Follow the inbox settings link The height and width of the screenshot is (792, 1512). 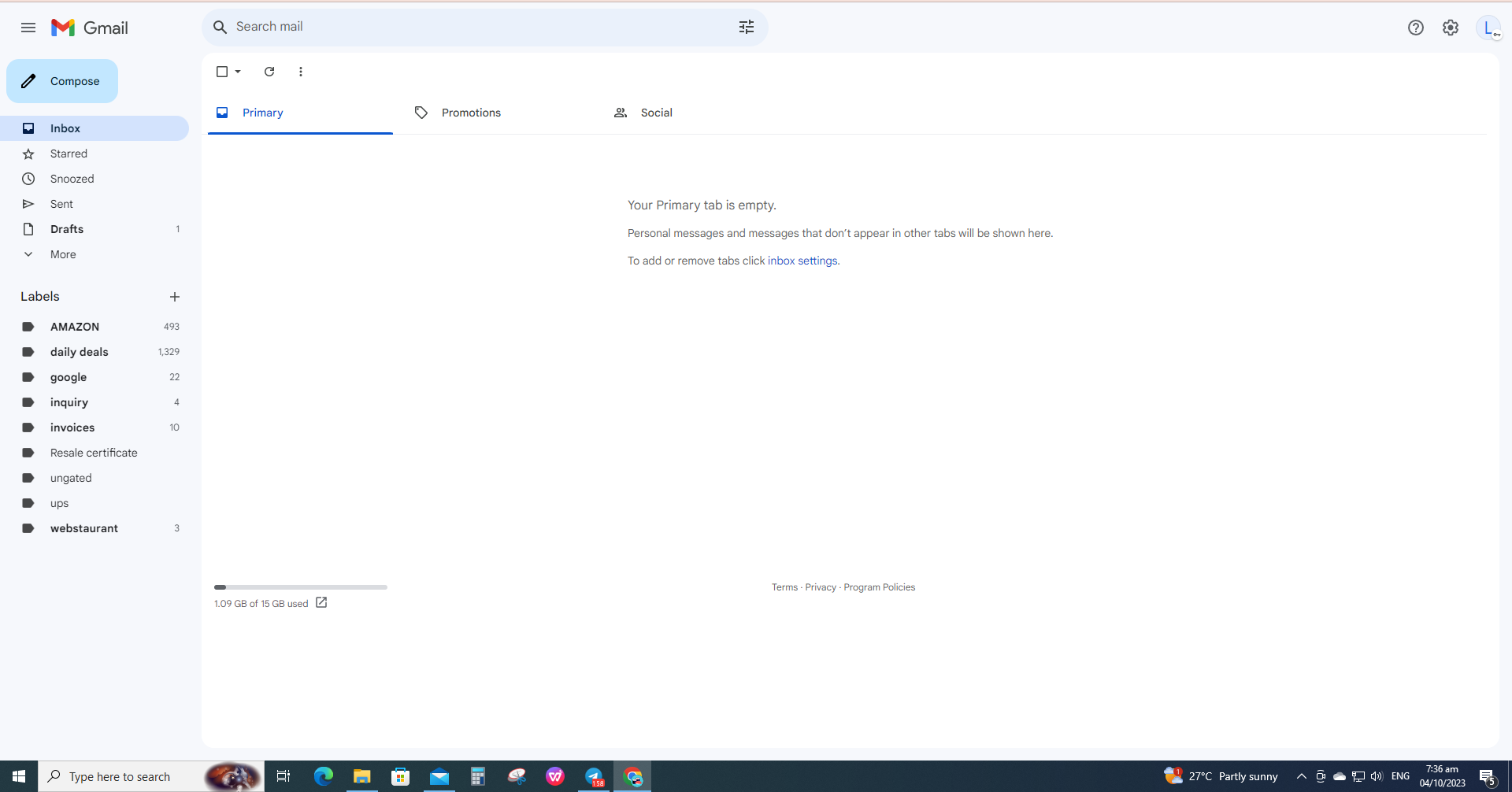coord(802,261)
